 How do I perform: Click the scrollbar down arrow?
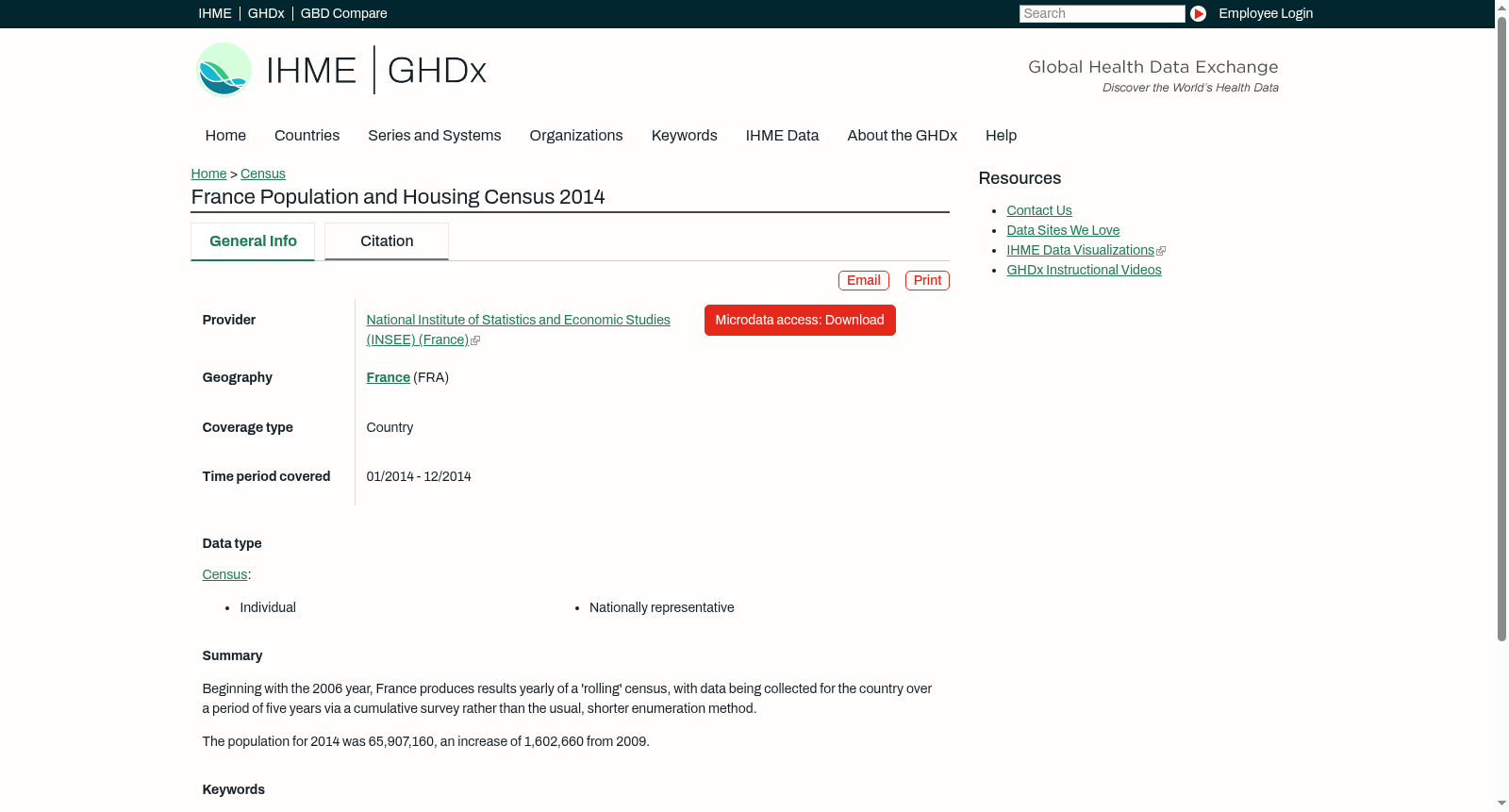[x=1501, y=804]
